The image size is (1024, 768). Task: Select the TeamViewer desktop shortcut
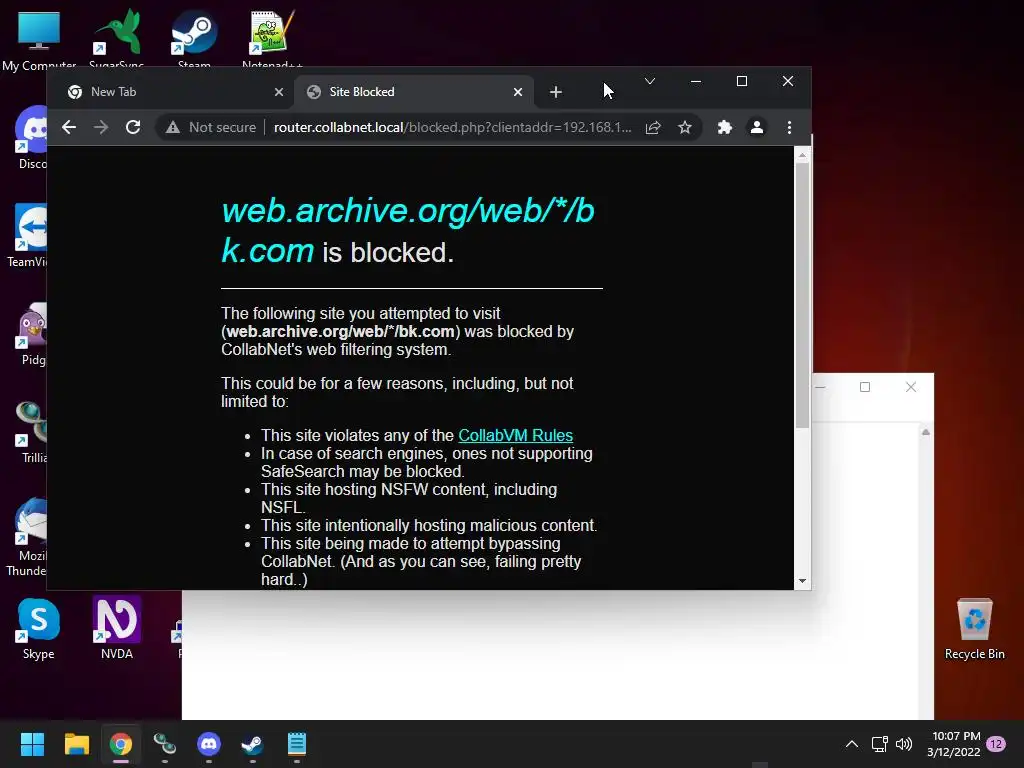[x=27, y=236]
